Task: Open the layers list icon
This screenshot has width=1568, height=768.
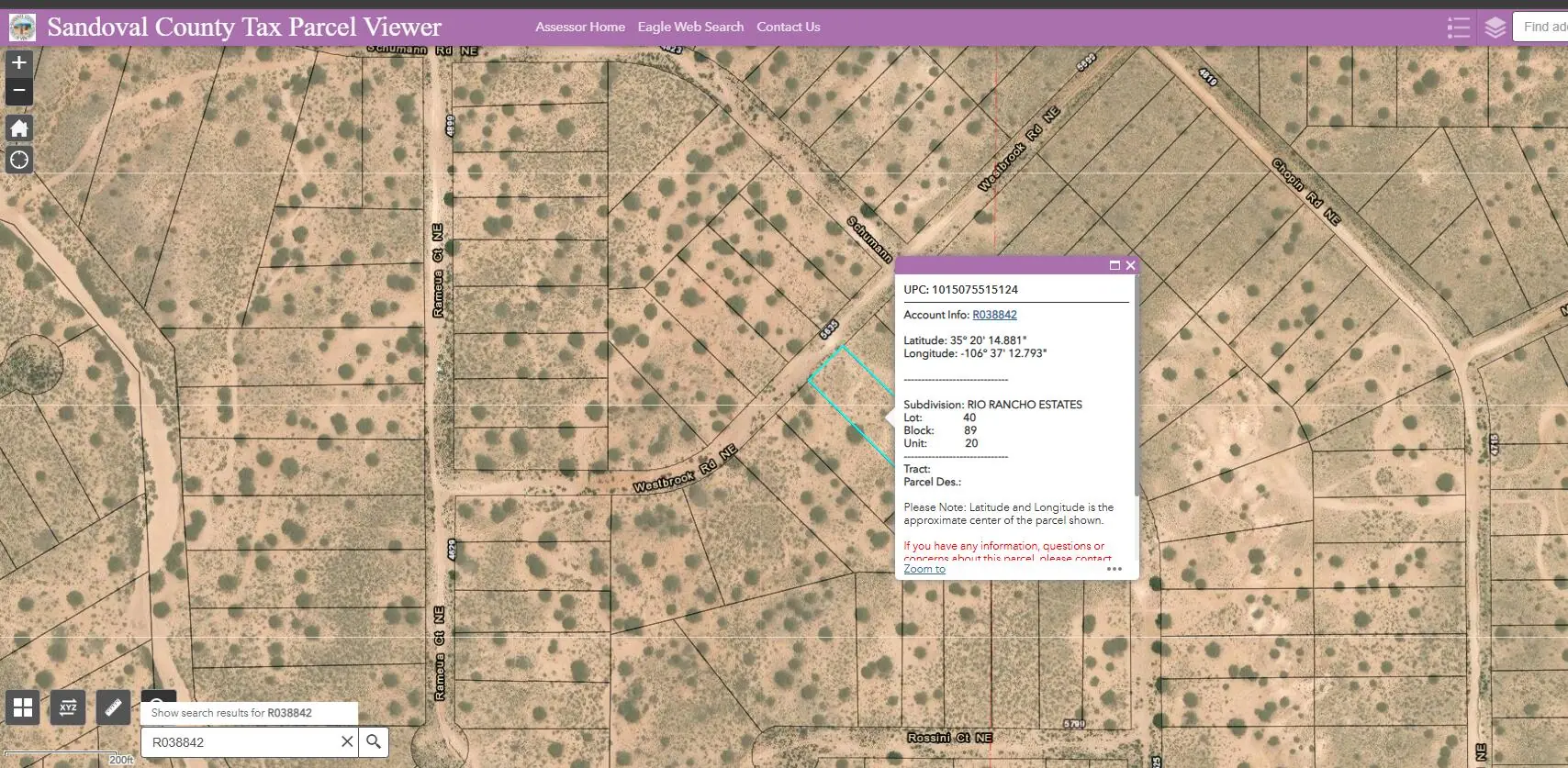Action: pos(1495,28)
